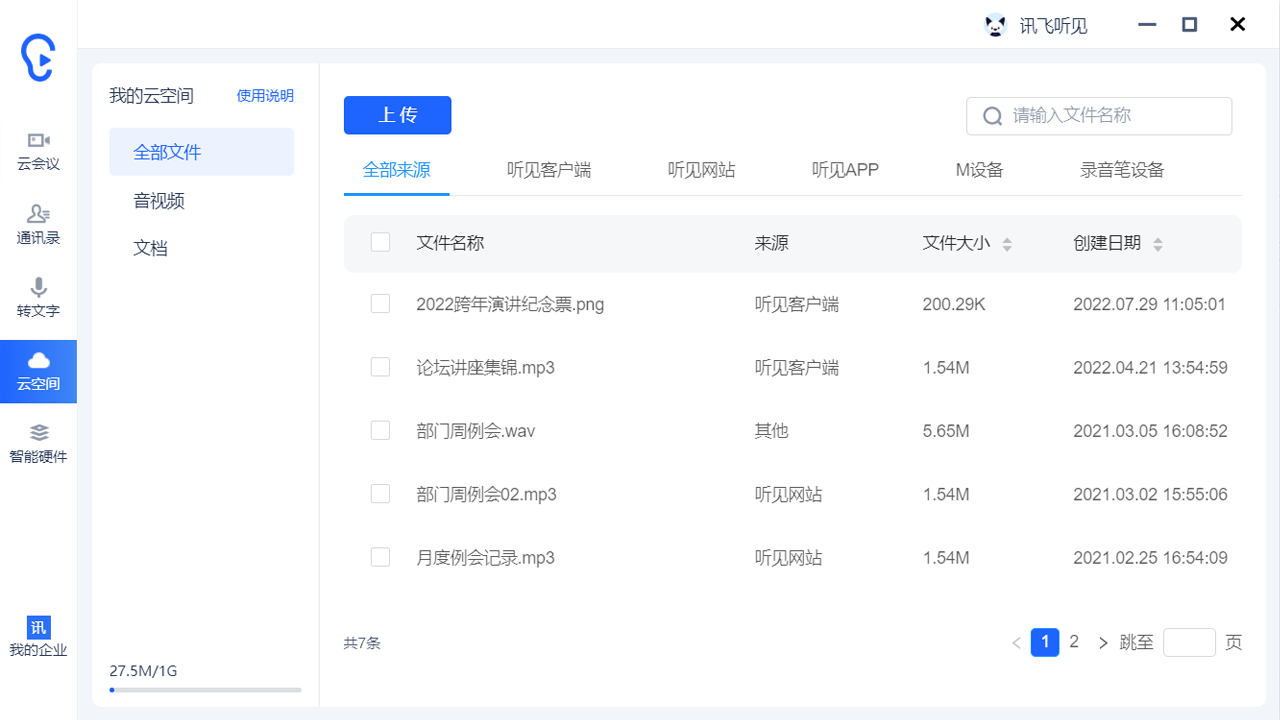Click the storage usage progress bar
The height and width of the screenshot is (720, 1280).
click(205, 689)
